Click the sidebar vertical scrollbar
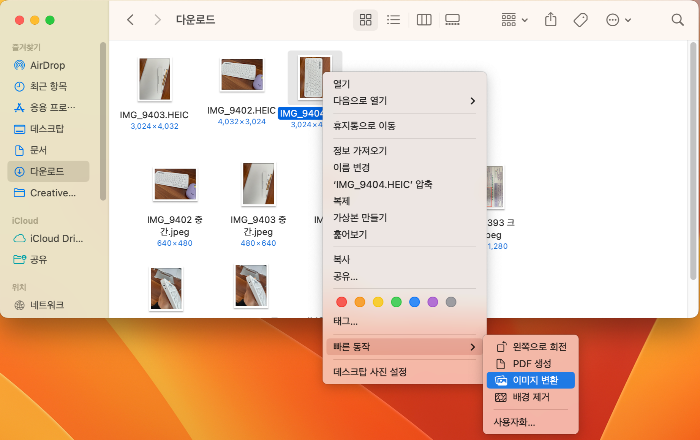 (x=103, y=121)
